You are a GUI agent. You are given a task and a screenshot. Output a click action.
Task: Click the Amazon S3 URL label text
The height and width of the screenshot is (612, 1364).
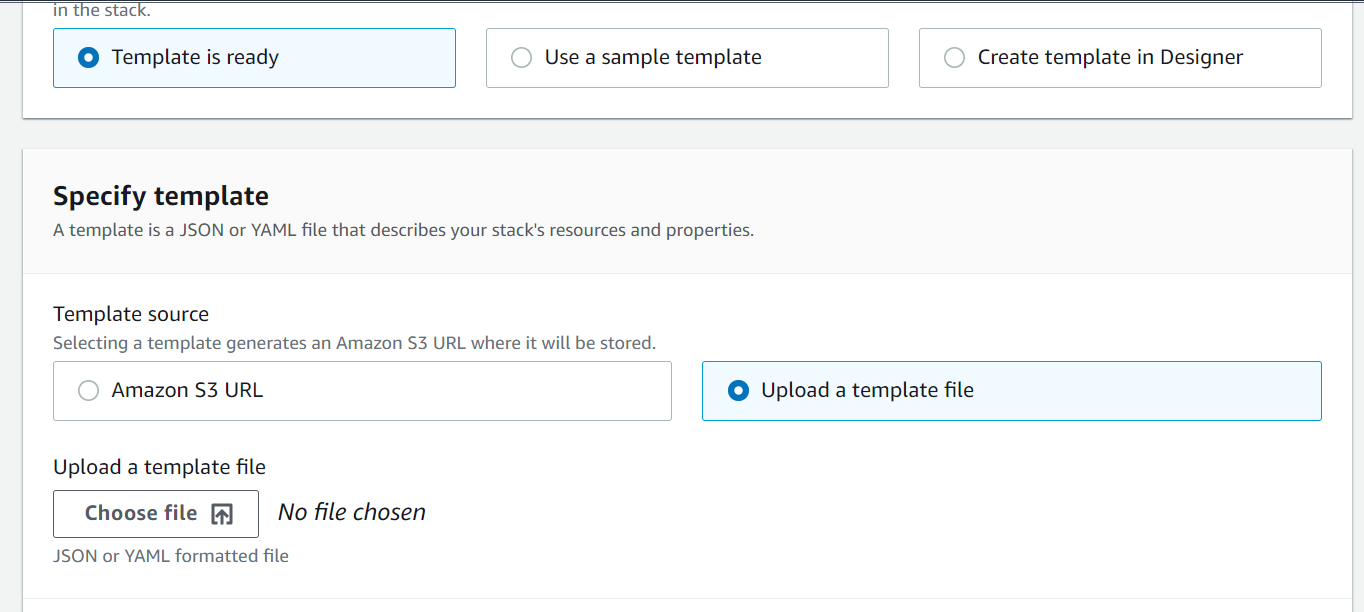(187, 391)
